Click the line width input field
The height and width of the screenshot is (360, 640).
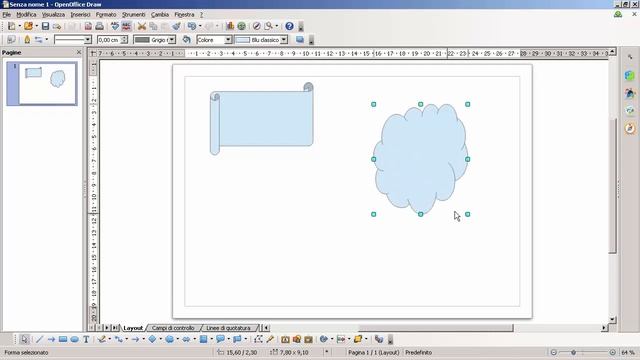[109, 40]
